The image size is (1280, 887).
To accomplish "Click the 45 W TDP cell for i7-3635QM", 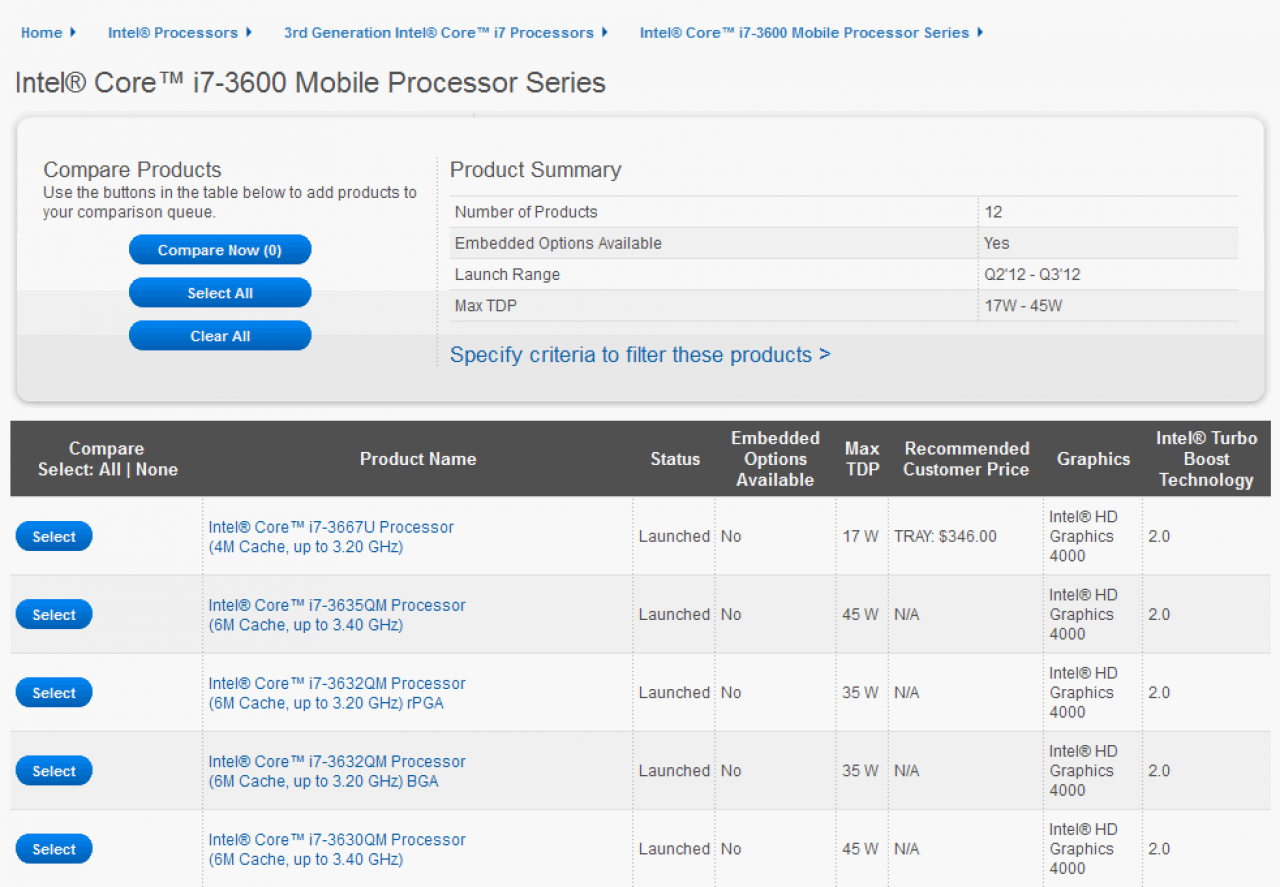I will point(860,615).
